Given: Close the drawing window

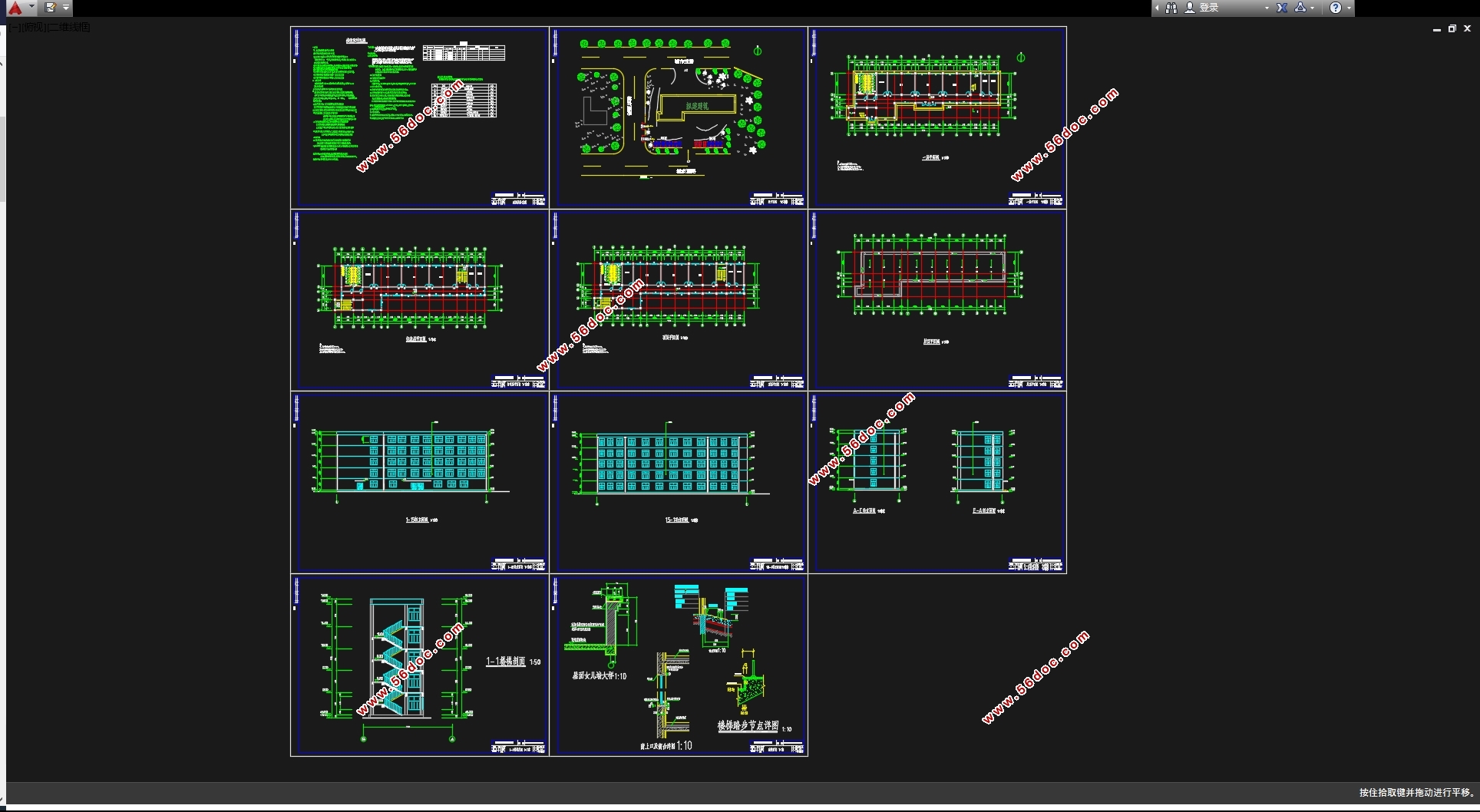Looking at the screenshot, I should click(x=1467, y=28).
